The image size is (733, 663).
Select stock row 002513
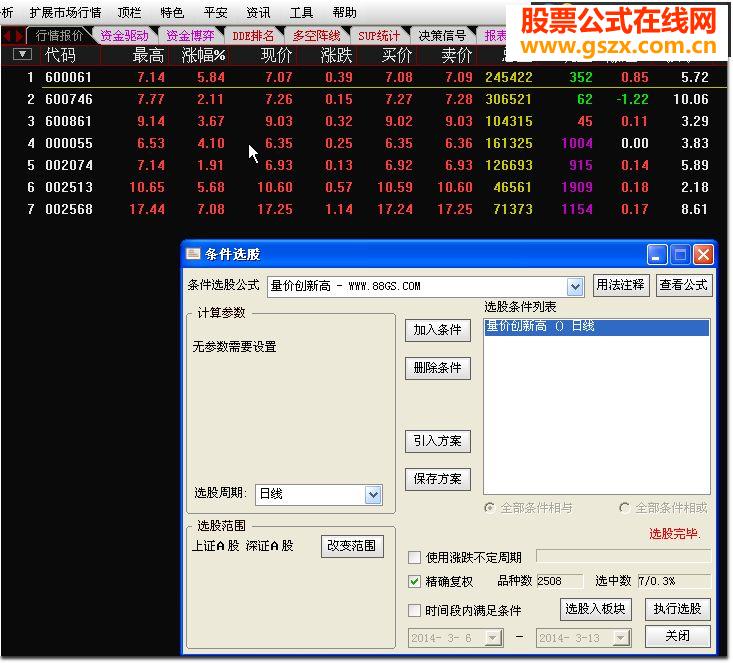[365, 187]
